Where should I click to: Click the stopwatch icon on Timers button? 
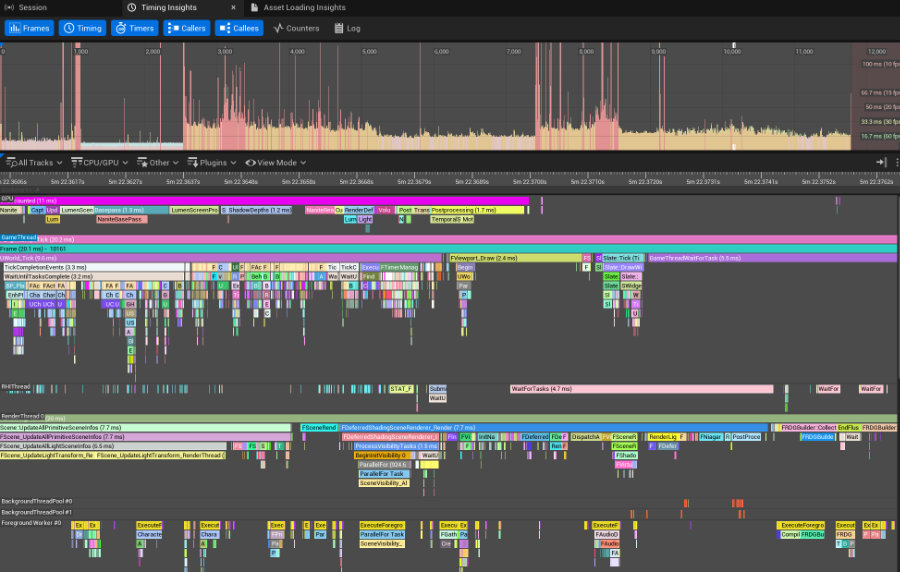tap(121, 28)
